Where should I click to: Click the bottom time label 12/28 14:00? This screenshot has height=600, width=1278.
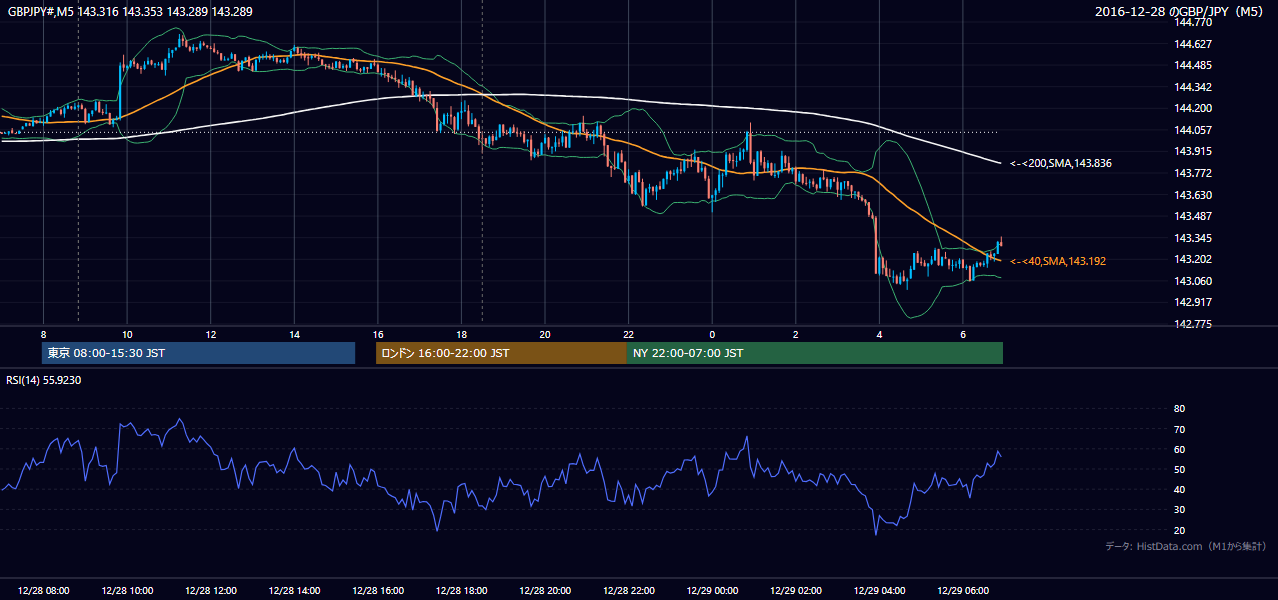[x=294, y=591]
